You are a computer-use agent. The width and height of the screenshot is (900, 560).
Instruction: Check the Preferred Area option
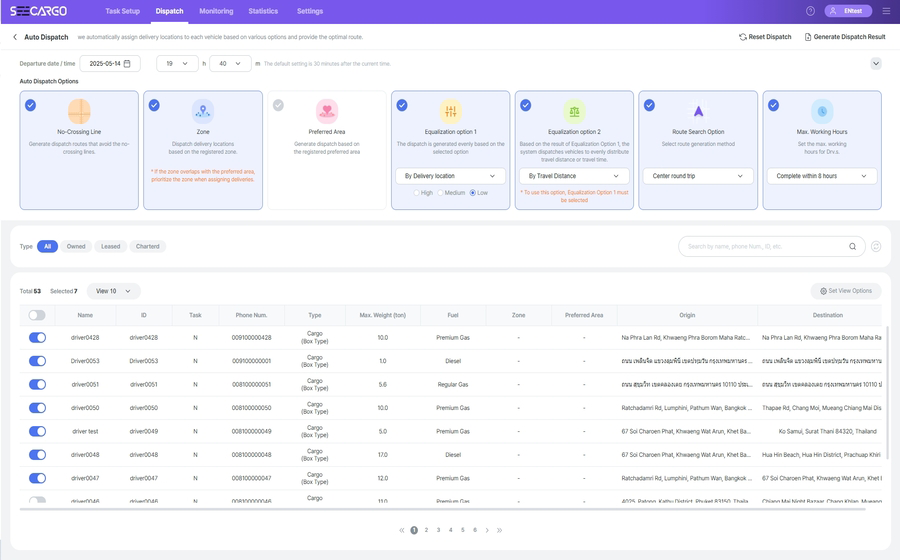[x=278, y=105]
